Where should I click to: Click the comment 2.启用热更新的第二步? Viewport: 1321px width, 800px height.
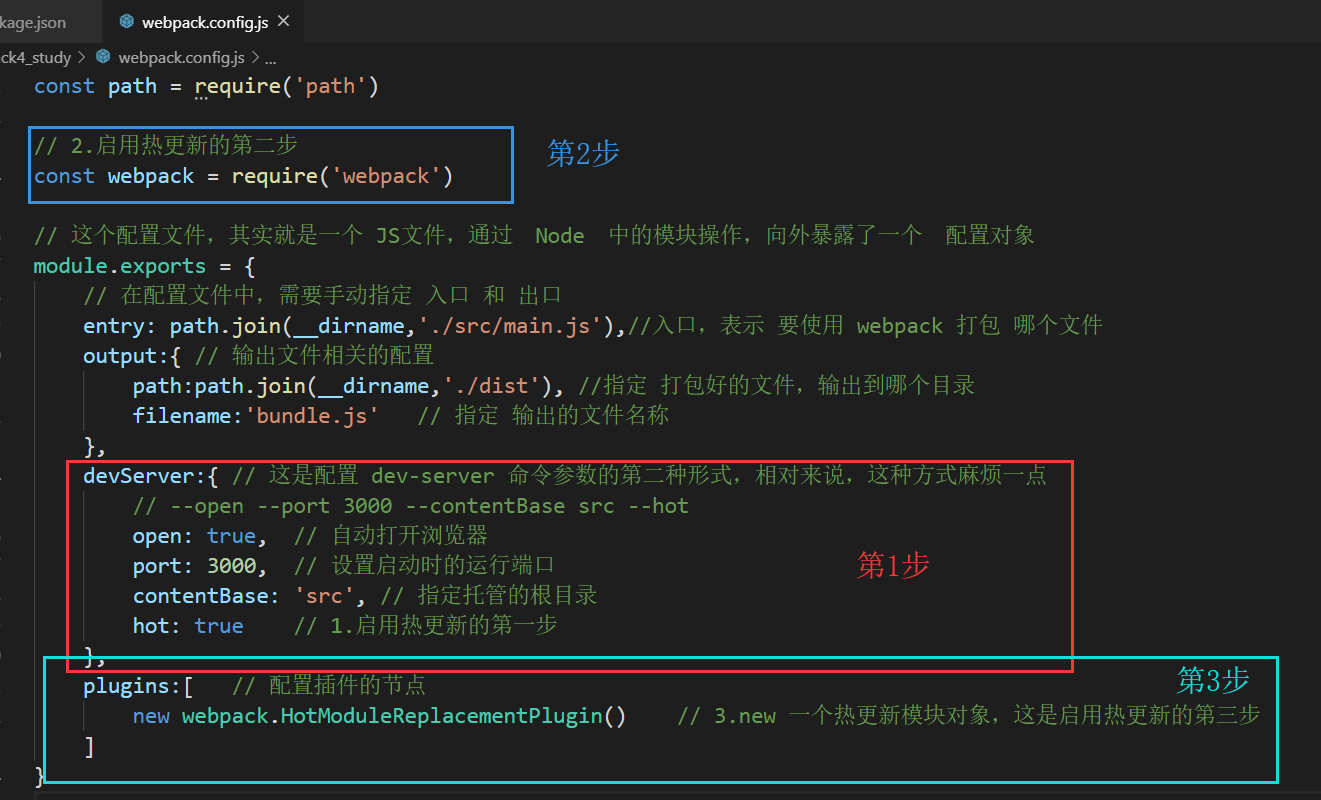tap(166, 146)
